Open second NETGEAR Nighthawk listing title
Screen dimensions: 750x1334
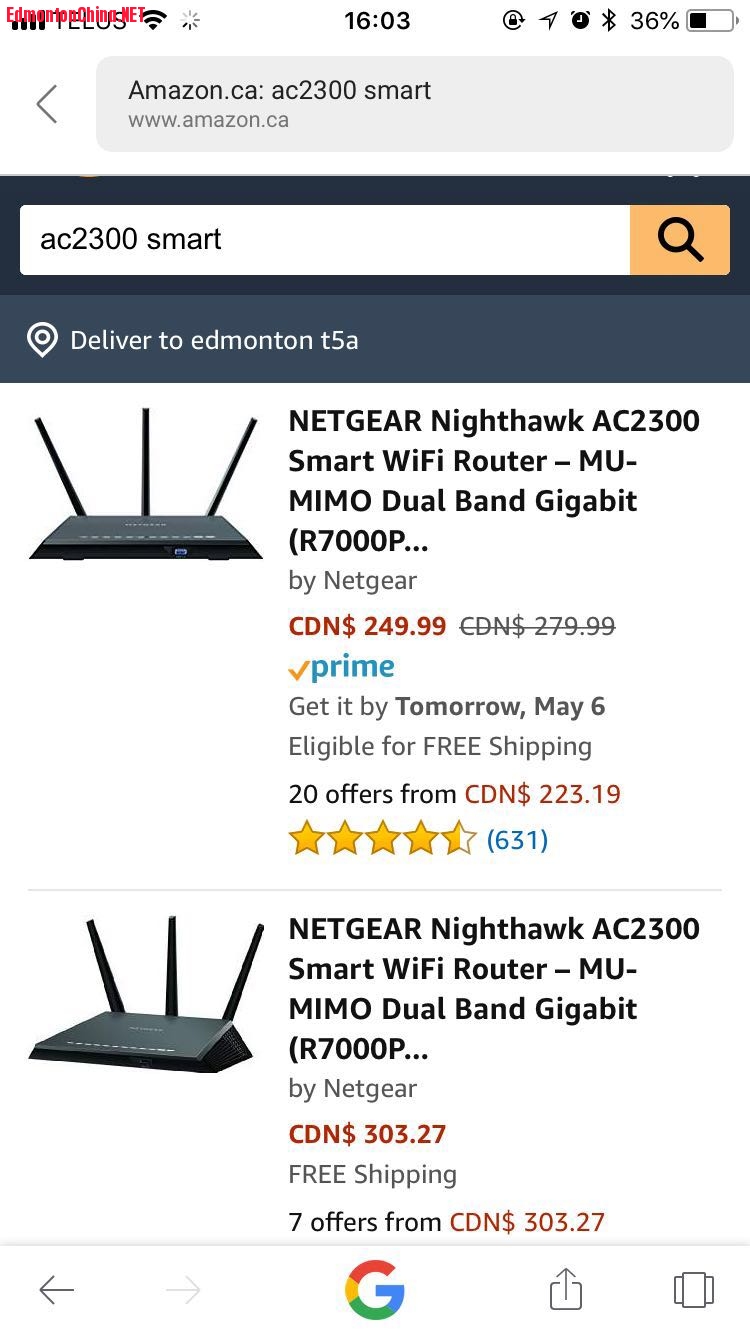(494, 988)
